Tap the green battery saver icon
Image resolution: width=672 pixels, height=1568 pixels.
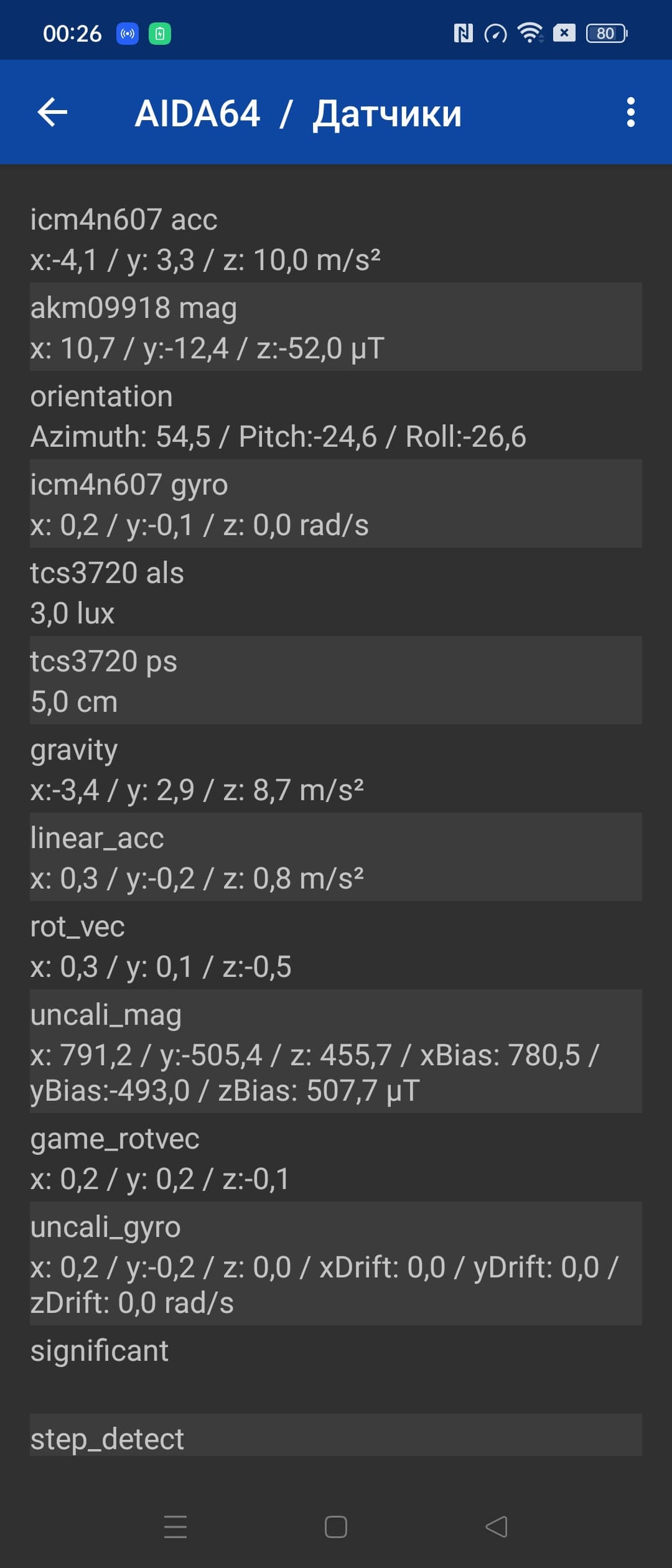point(160,34)
